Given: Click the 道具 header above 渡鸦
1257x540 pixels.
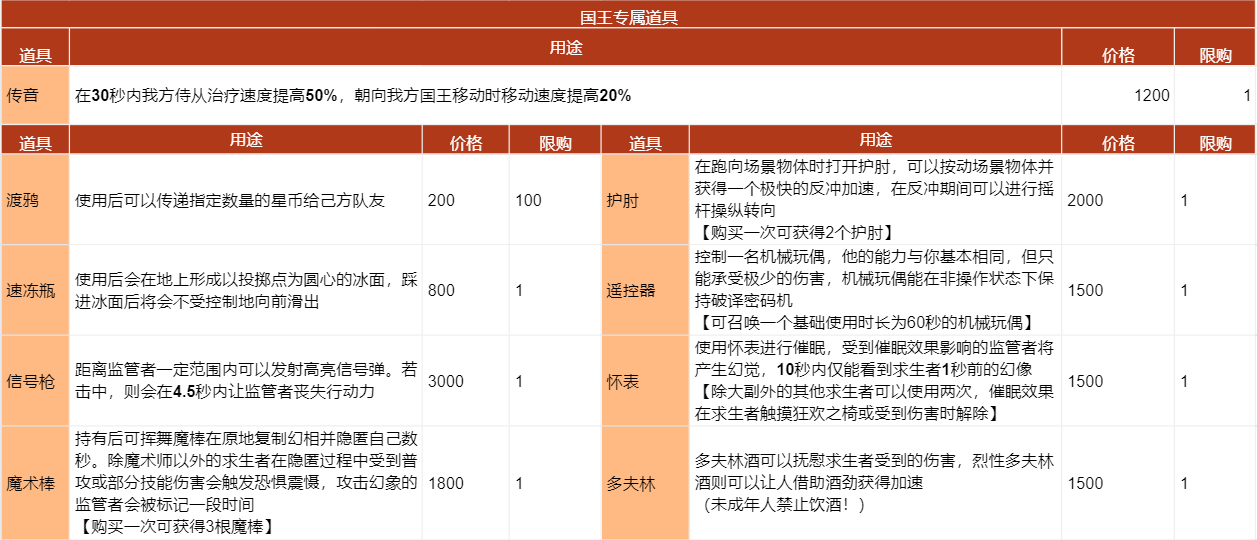Looking at the screenshot, I should pos(35,143).
